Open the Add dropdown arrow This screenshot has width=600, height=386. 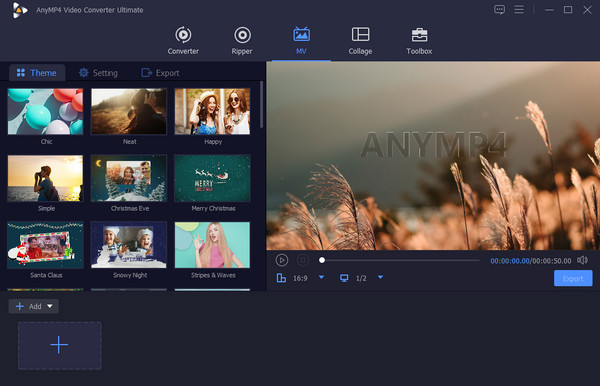tap(50, 306)
